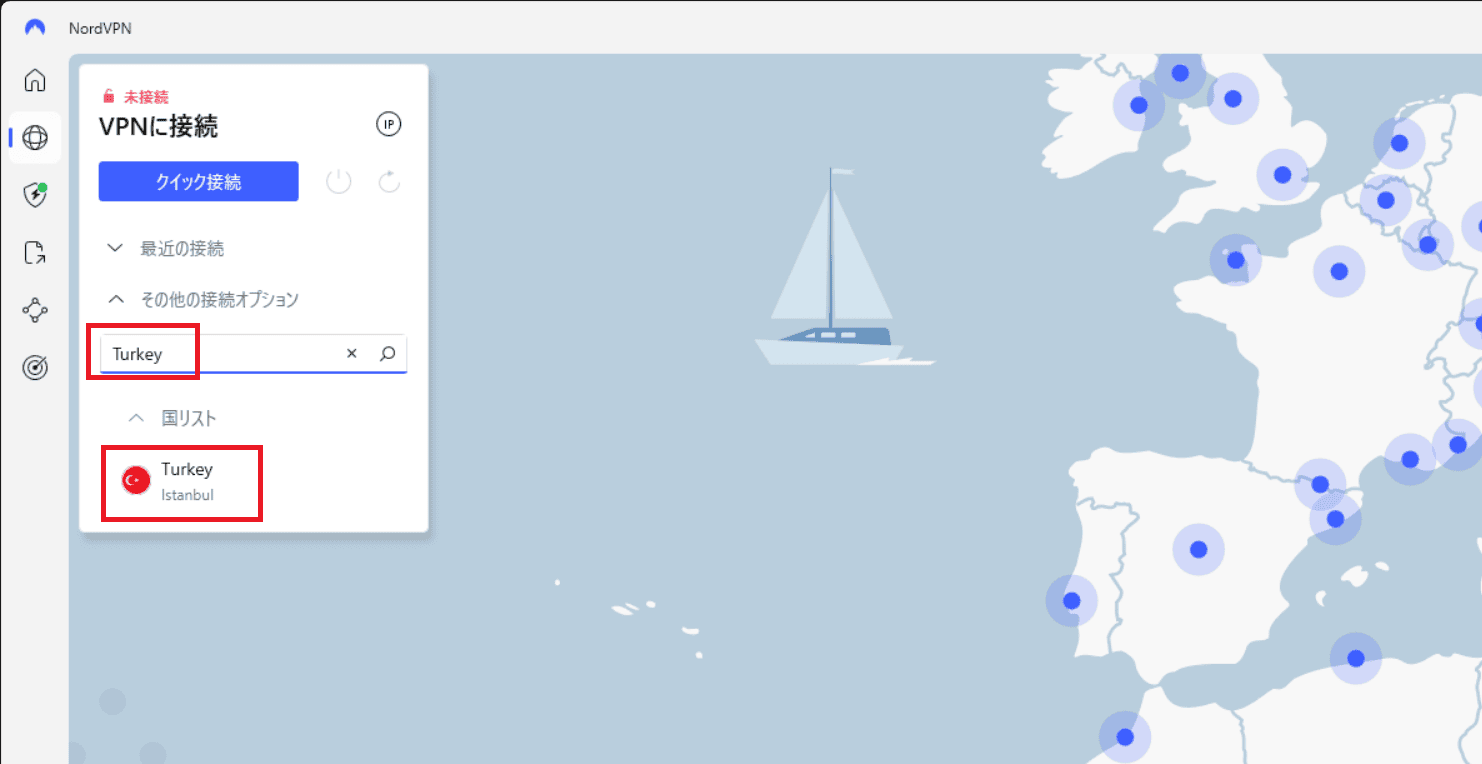This screenshot has width=1482, height=764.
Task: Click the magnifier search icon
Action: (x=388, y=354)
